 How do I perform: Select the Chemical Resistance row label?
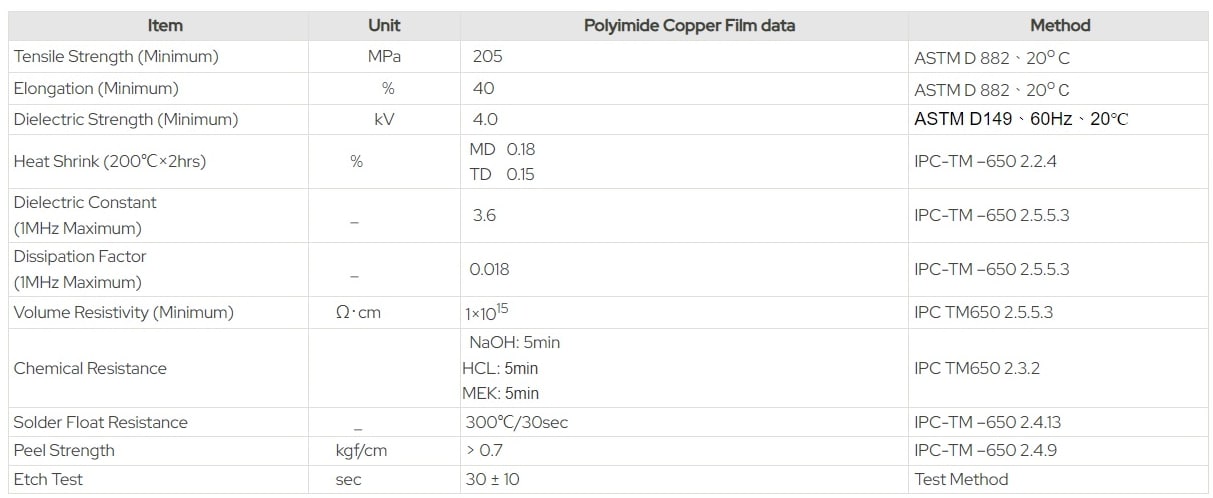pos(90,368)
